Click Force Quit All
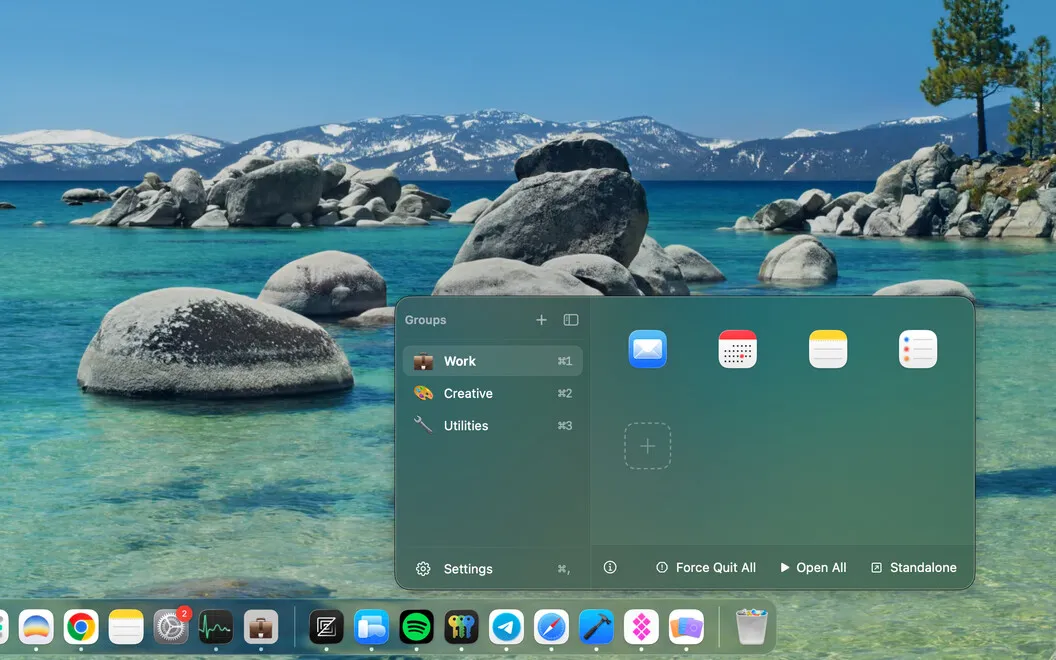Viewport: 1056px width, 660px height. pos(706,568)
